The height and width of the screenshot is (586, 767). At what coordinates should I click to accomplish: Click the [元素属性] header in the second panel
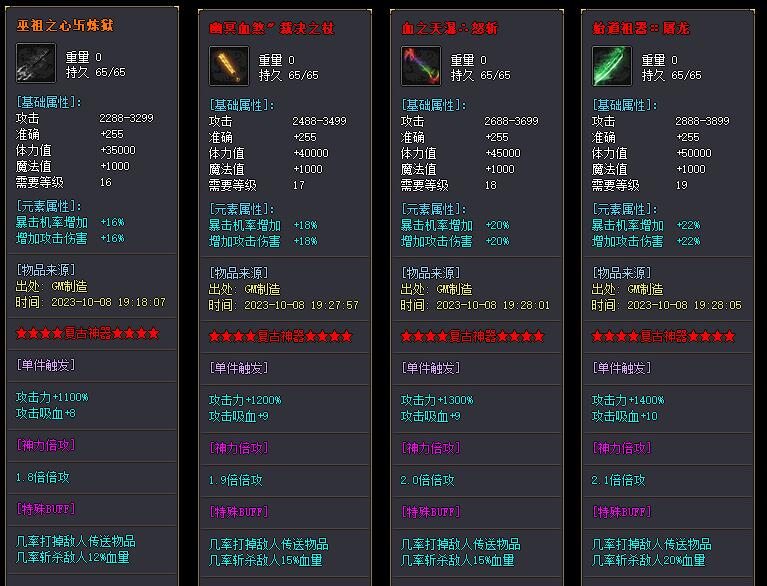pos(241,209)
